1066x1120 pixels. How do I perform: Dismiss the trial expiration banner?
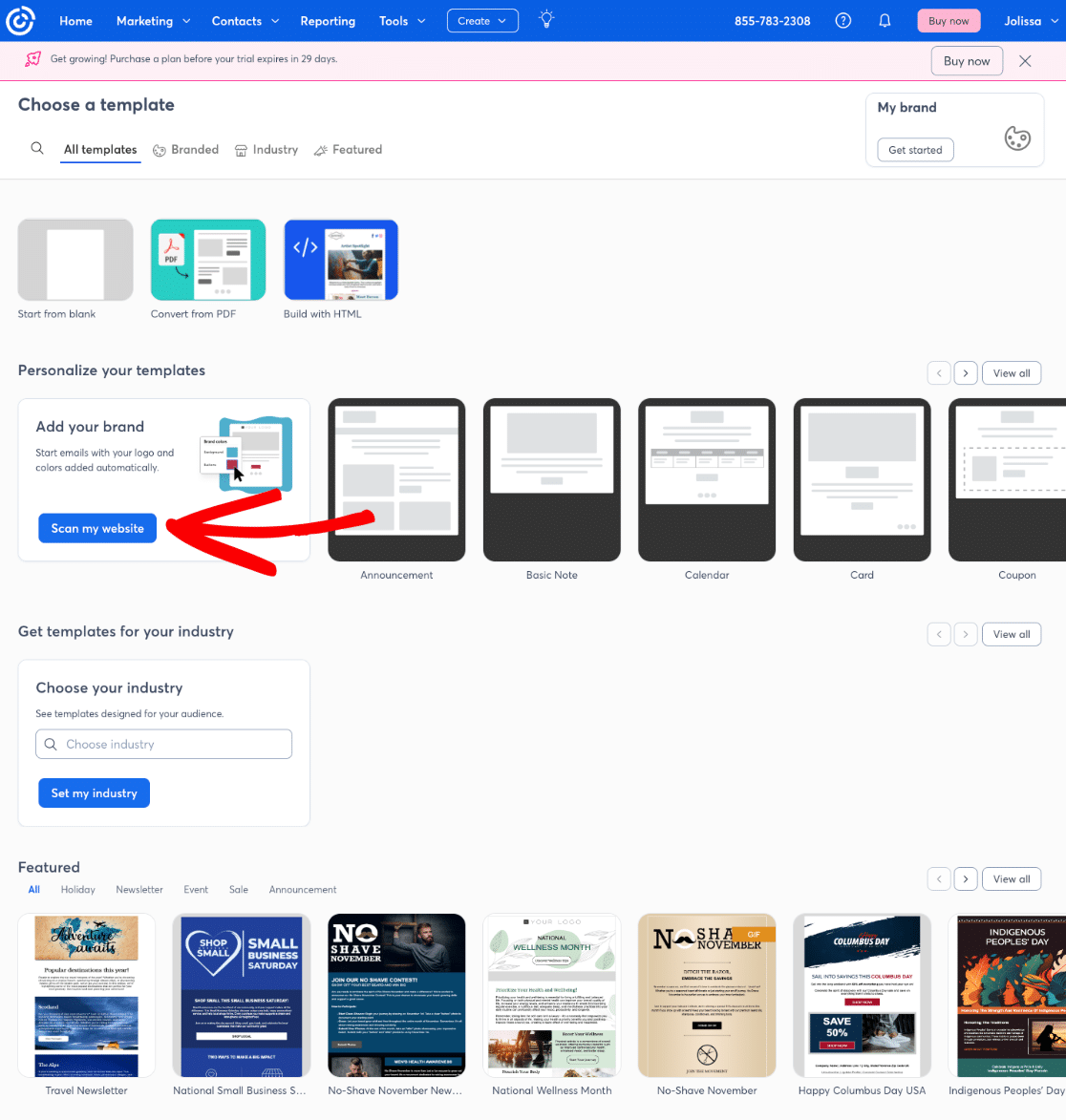1025,60
